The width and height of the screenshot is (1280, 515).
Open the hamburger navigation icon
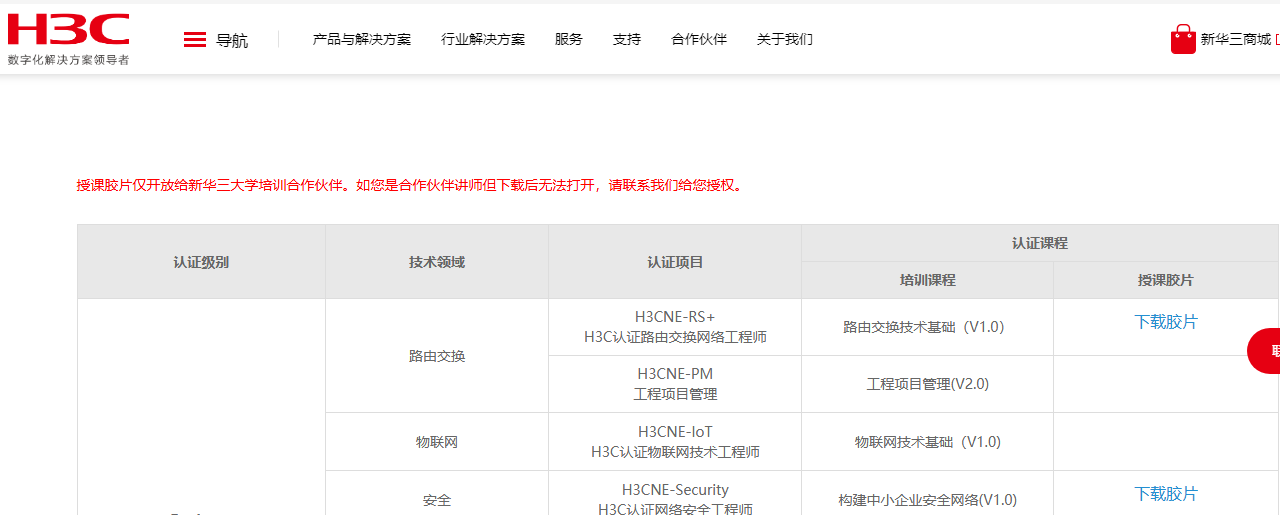coord(195,40)
